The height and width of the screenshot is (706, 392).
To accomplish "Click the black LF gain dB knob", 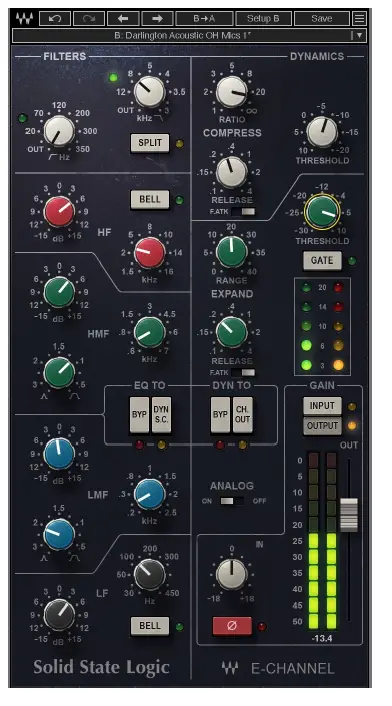I will pos(59,615).
